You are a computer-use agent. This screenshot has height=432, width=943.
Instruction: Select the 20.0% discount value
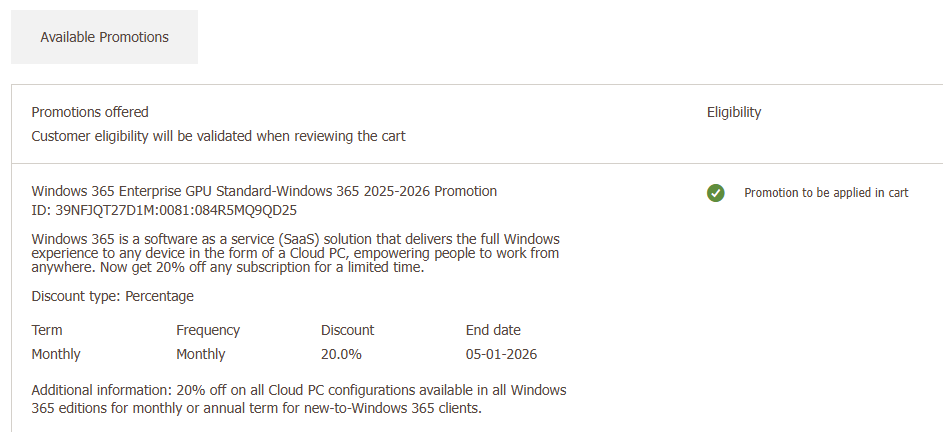pos(341,354)
